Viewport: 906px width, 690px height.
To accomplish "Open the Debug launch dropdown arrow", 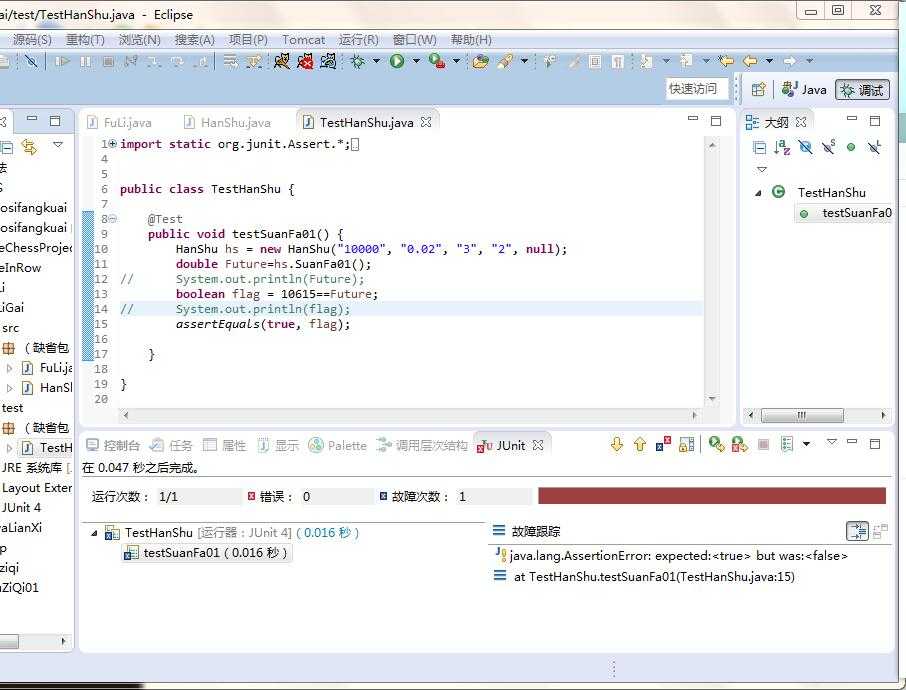I will click(x=377, y=61).
